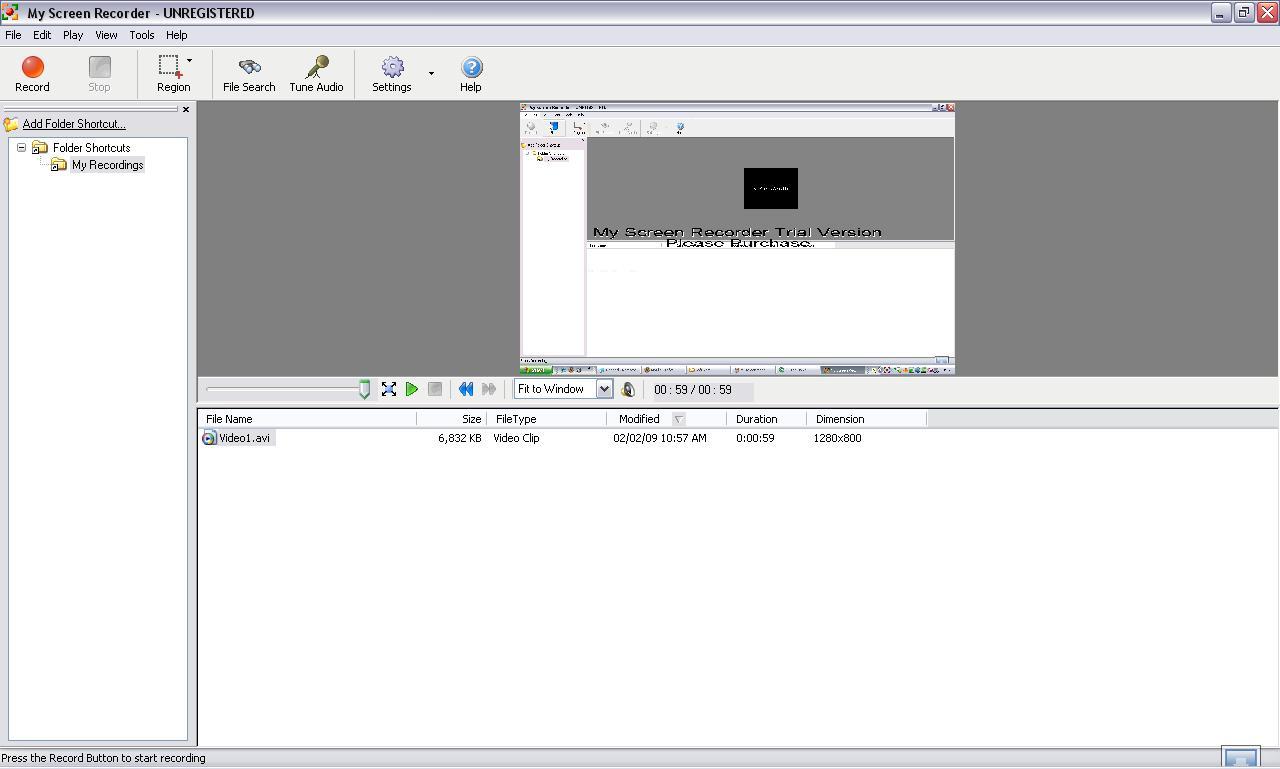Open the Tools menu
This screenshot has width=1280, height=769.
(x=141, y=34)
